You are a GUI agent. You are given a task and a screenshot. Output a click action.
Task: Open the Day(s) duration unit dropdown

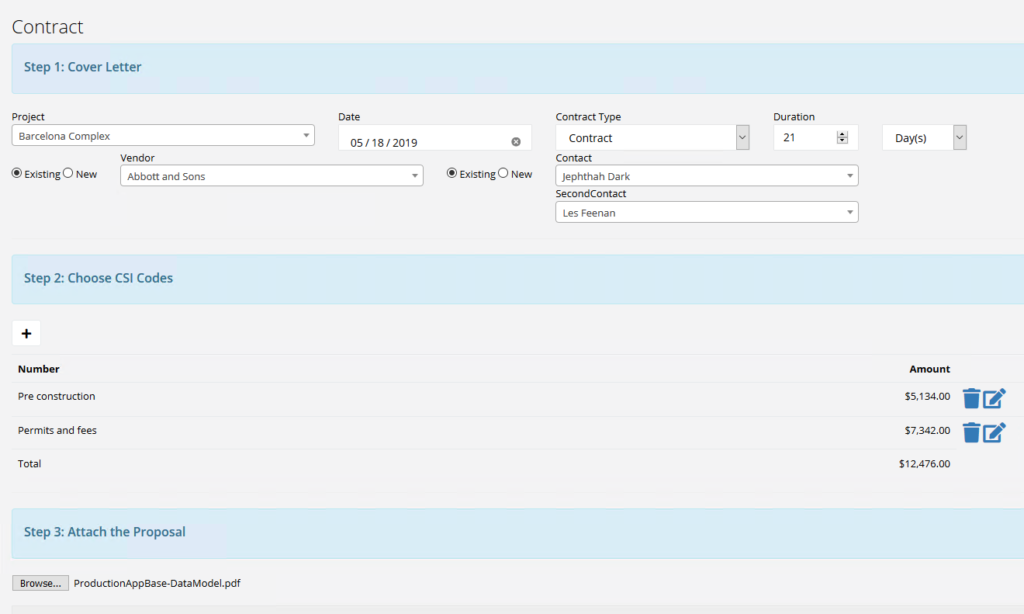(x=924, y=137)
